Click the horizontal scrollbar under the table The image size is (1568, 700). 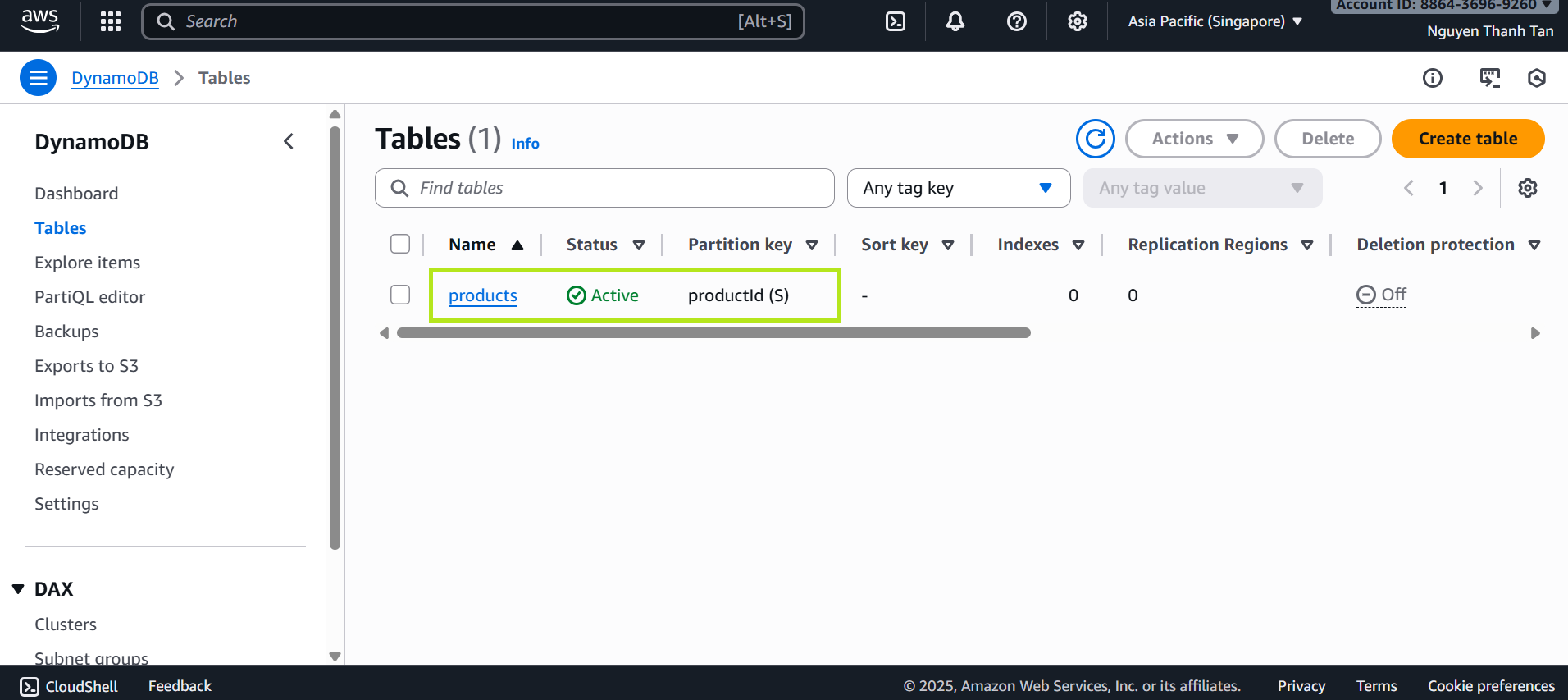point(713,333)
